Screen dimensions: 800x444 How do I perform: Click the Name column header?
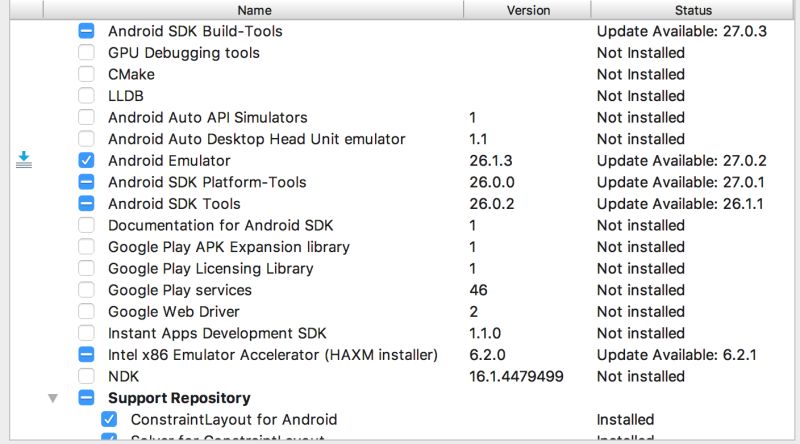point(254,10)
